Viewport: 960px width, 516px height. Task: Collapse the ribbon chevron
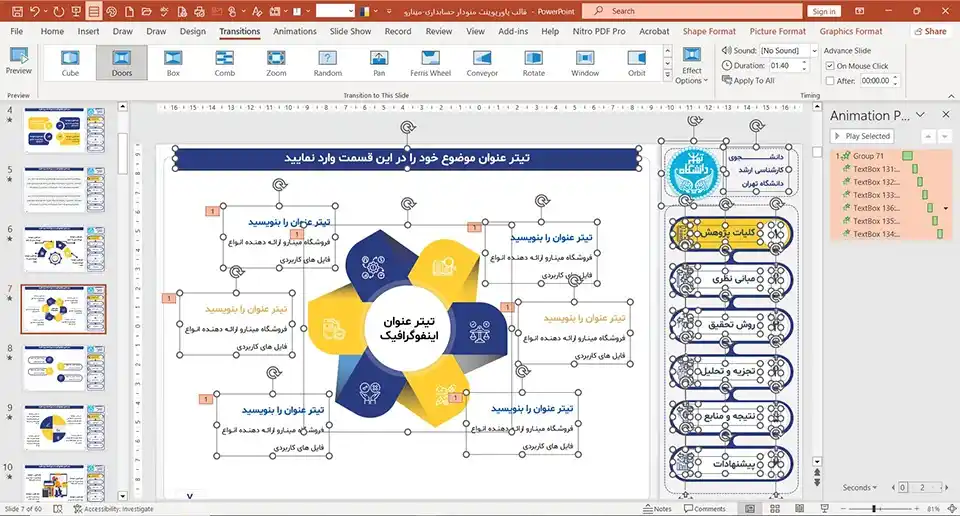pos(951,95)
